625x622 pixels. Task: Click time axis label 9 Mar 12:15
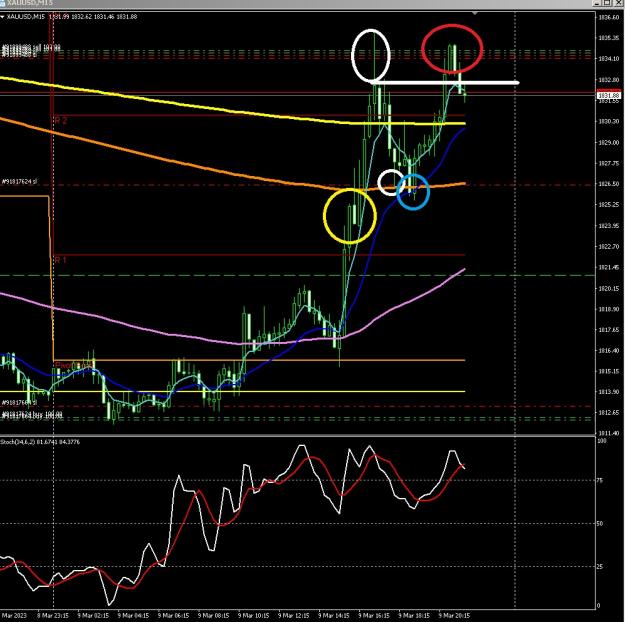pyautogui.click(x=294, y=616)
